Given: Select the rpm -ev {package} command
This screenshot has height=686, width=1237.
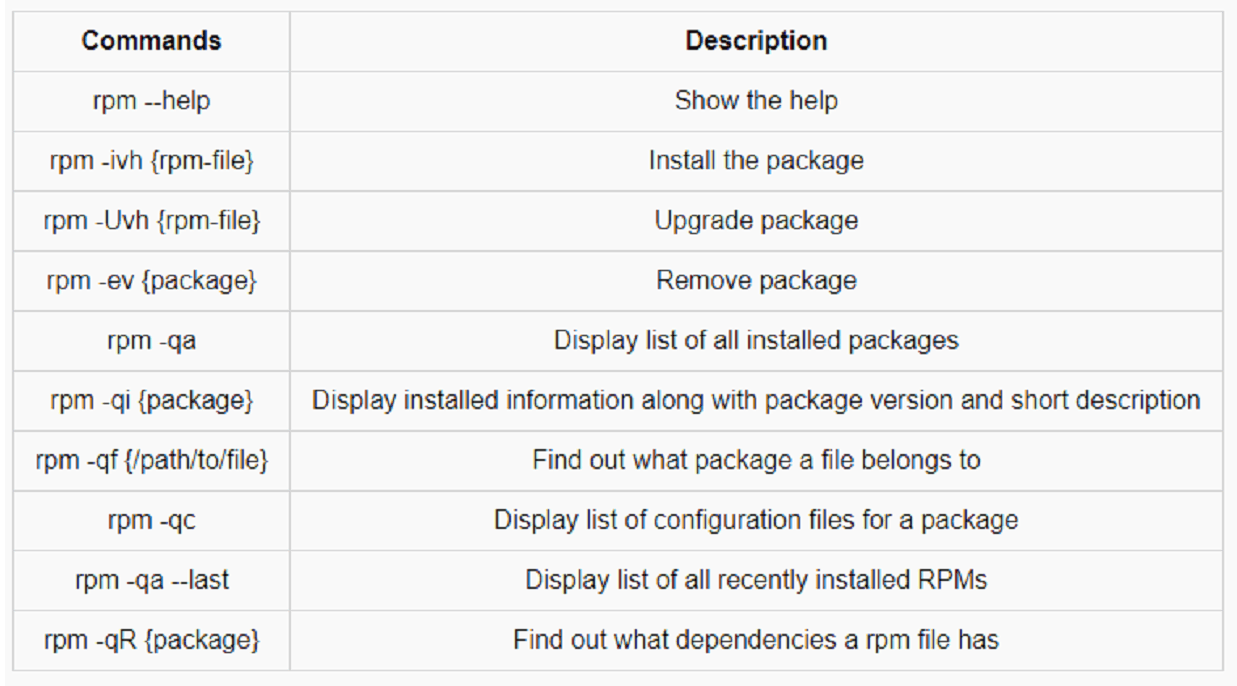Looking at the screenshot, I should [x=151, y=281].
